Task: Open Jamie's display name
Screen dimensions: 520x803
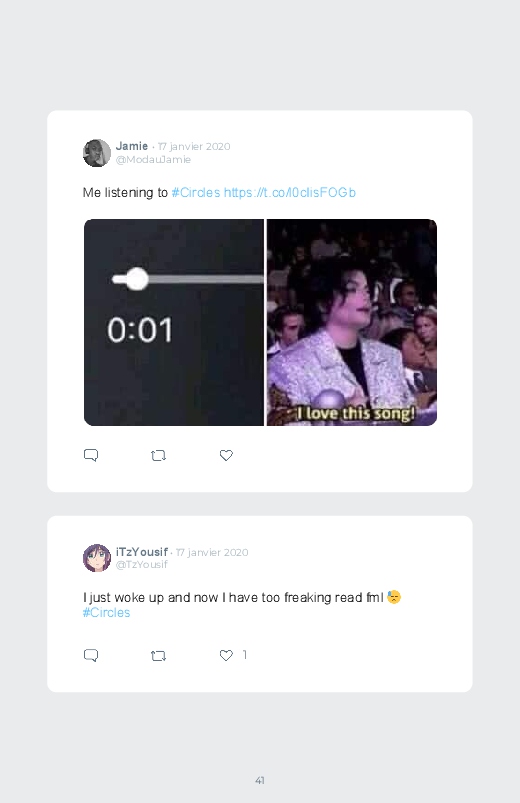Action: 132,146
